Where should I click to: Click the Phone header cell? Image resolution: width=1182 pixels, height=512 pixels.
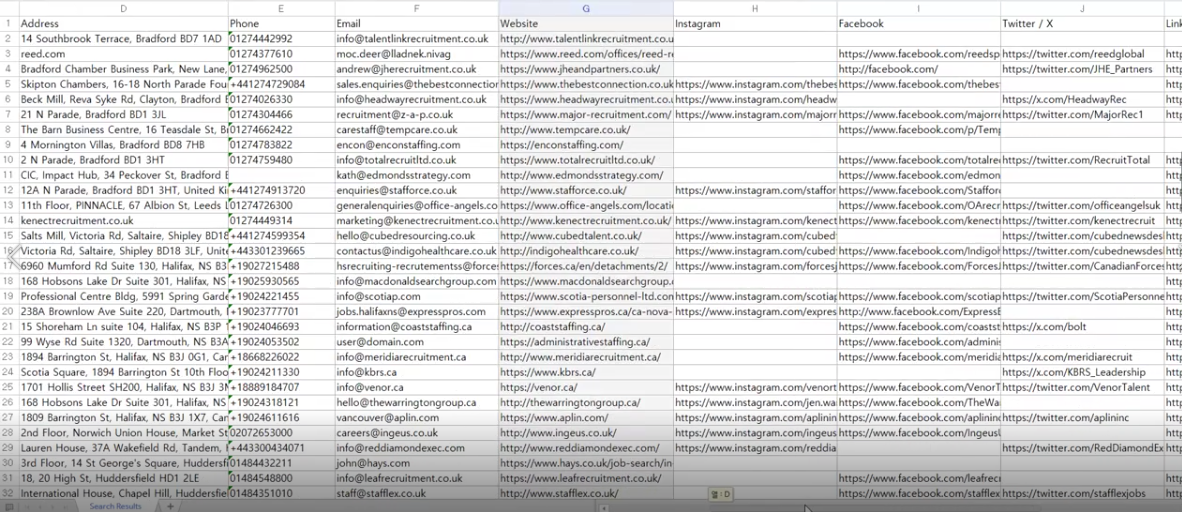(281, 23)
